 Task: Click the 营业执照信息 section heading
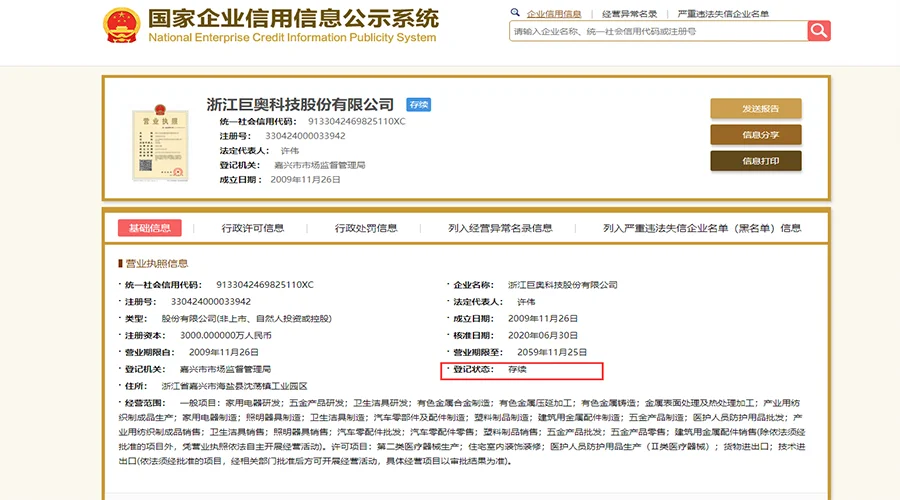pyautogui.click(x=157, y=263)
